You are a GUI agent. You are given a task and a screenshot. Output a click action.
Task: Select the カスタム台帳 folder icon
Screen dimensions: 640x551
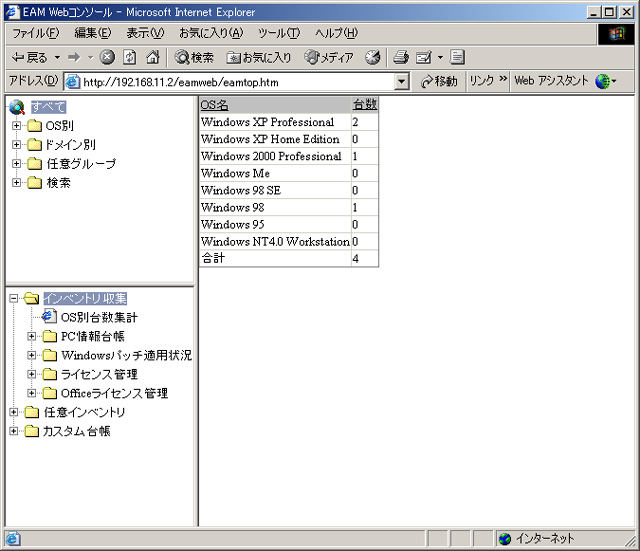pos(32,431)
